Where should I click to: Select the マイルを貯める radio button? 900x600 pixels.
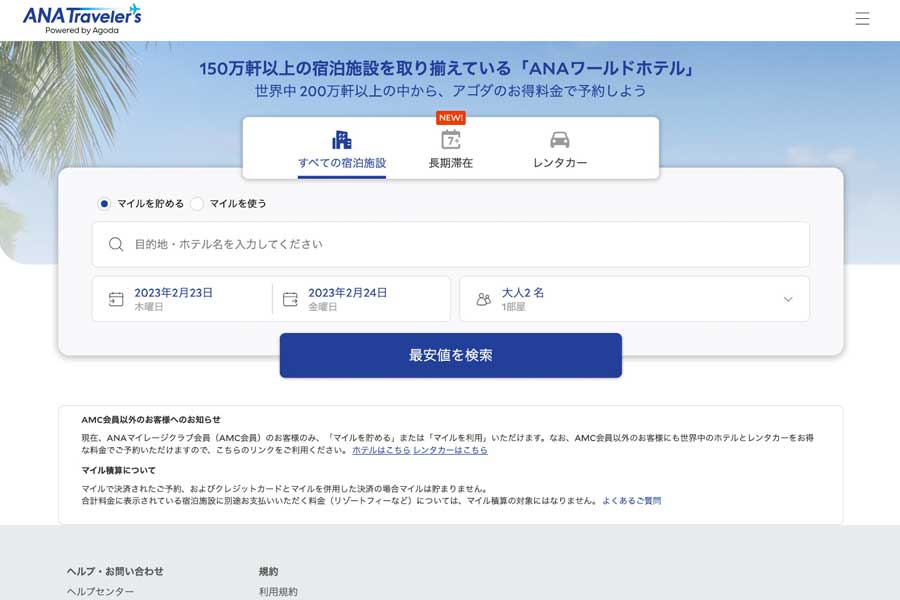pyautogui.click(x=104, y=204)
